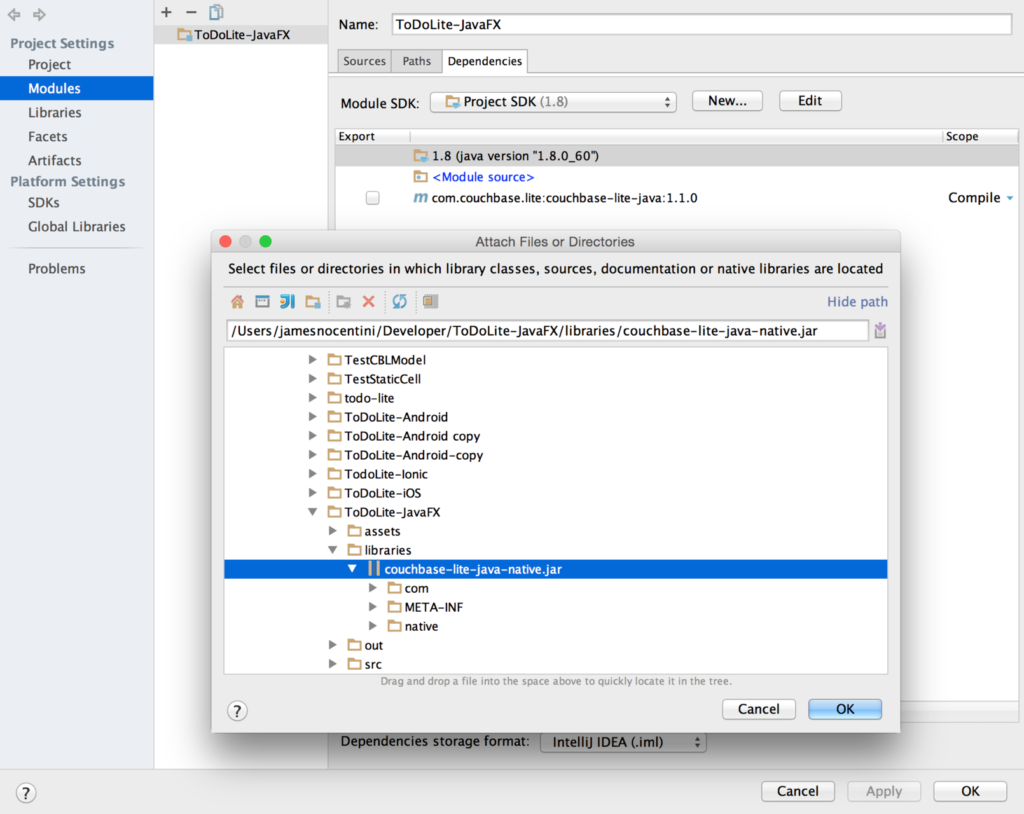Expand the native folder in the tree

click(372, 626)
